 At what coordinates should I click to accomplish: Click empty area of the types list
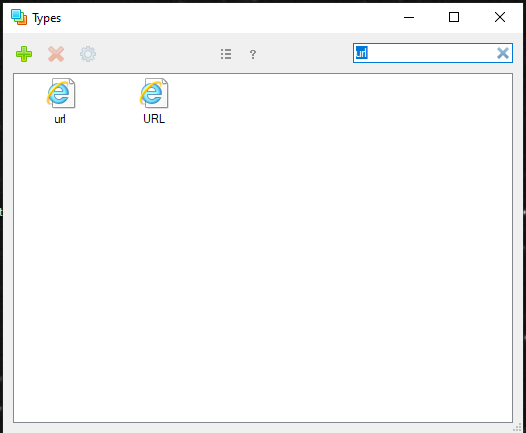tap(263, 268)
